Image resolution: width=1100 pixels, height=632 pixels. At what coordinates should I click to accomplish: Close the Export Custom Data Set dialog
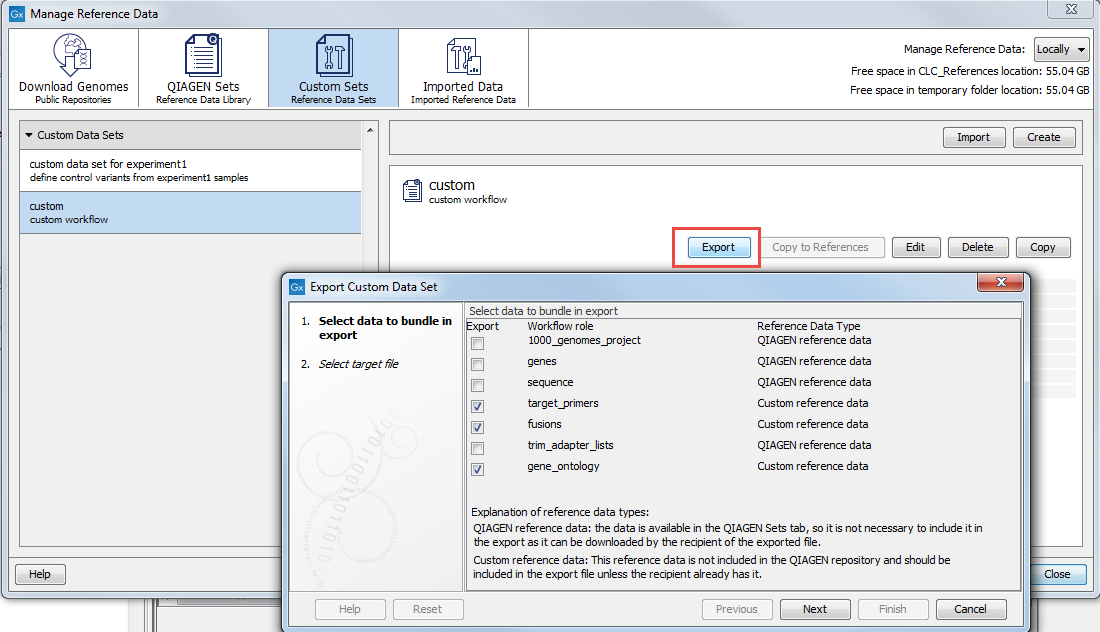(x=1004, y=286)
